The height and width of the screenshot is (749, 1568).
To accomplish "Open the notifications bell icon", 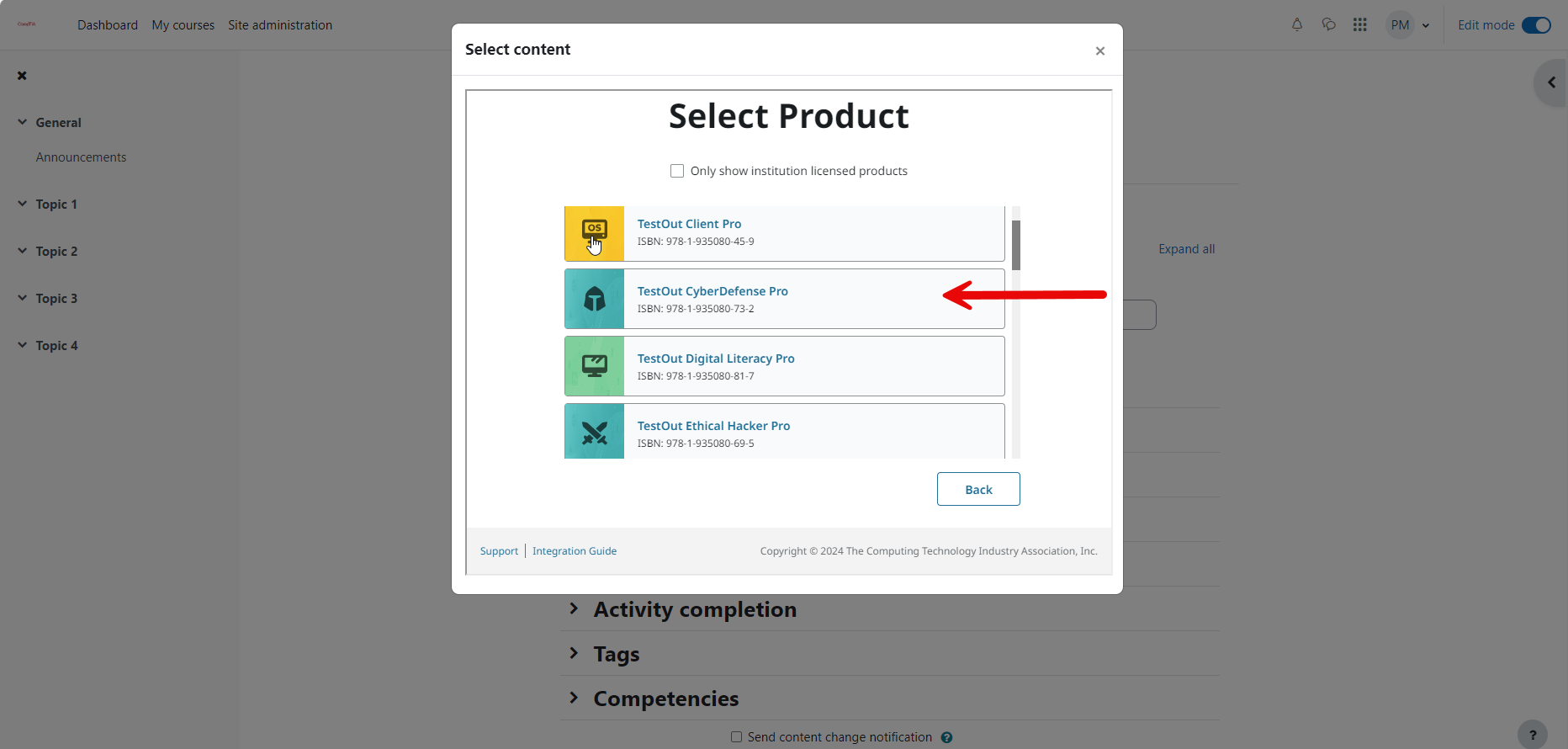I will (x=1297, y=25).
